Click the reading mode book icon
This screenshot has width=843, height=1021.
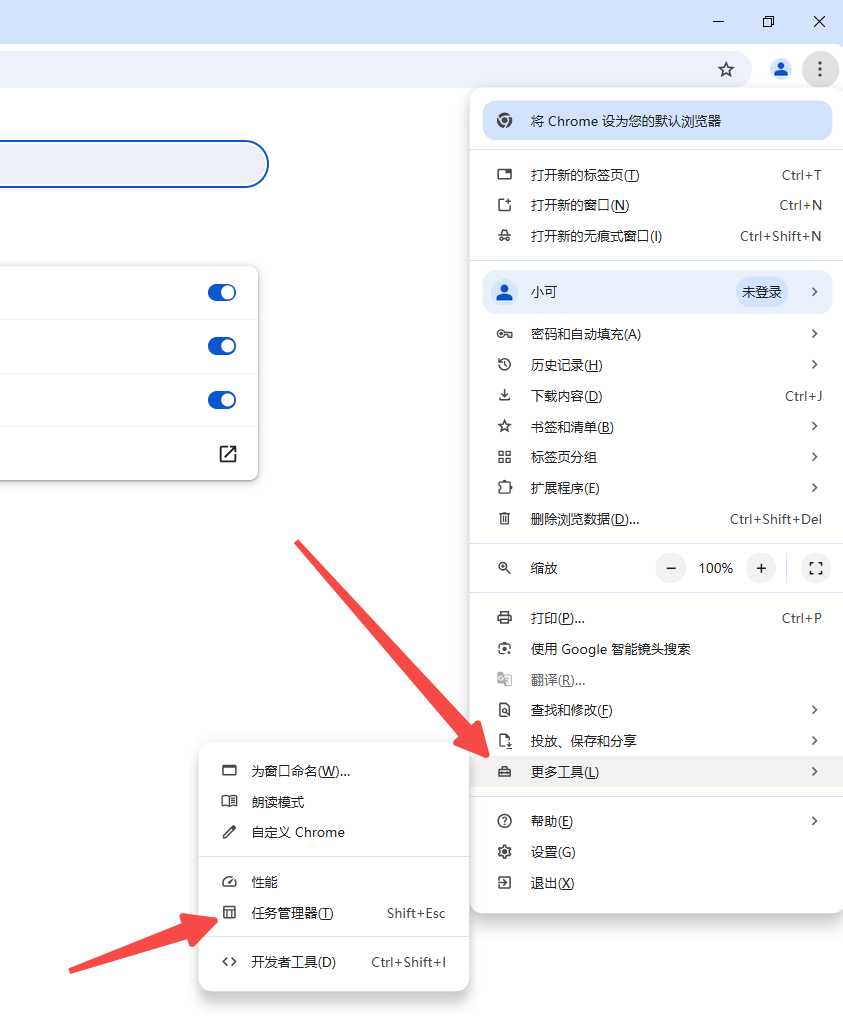[229, 801]
